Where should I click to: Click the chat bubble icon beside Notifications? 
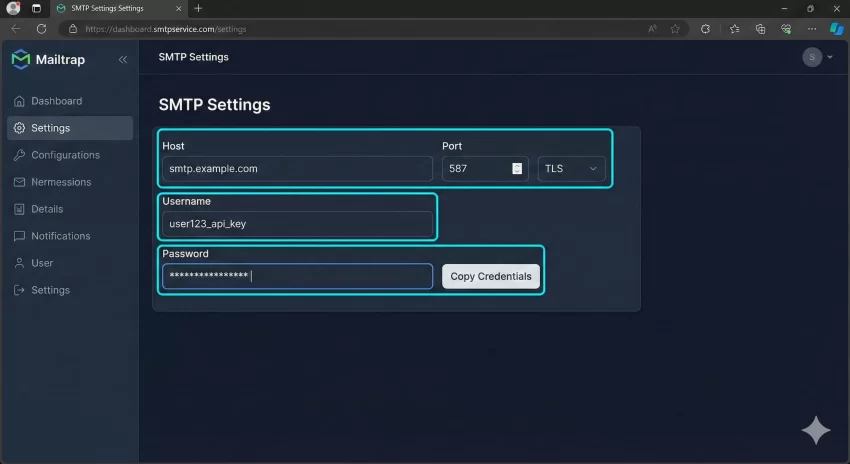[x=20, y=236]
